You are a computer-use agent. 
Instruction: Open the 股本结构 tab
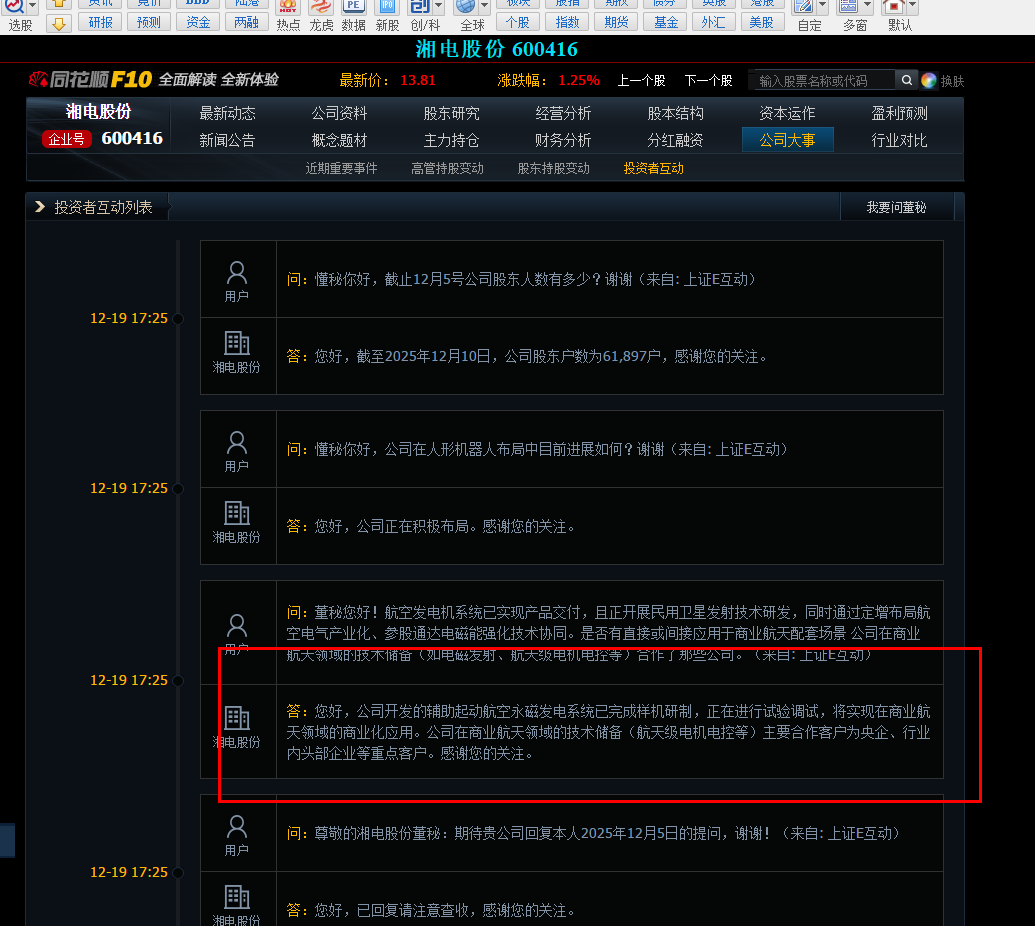pyautogui.click(x=675, y=114)
